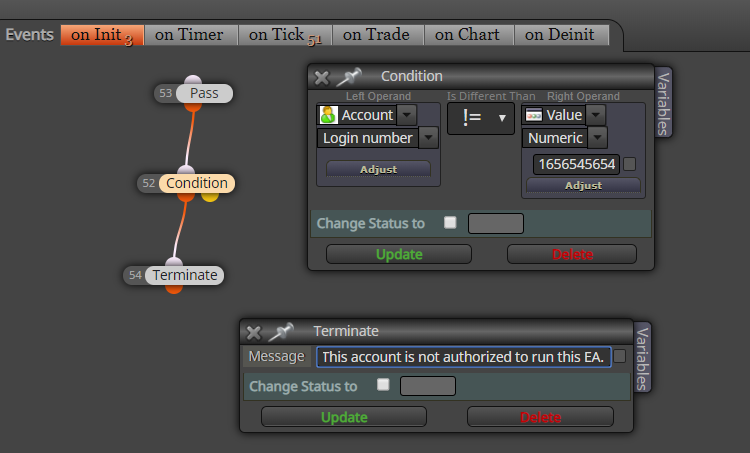This screenshot has height=453, width=750.
Task: Close the Condition panel with X icon
Action: click(x=322, y=77)
